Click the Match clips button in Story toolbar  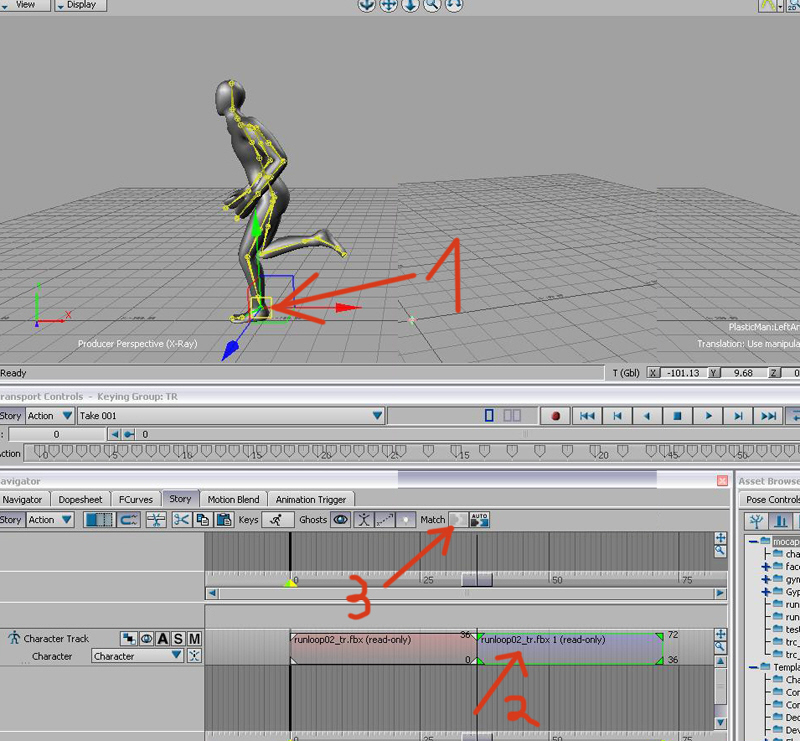point(457,520)
